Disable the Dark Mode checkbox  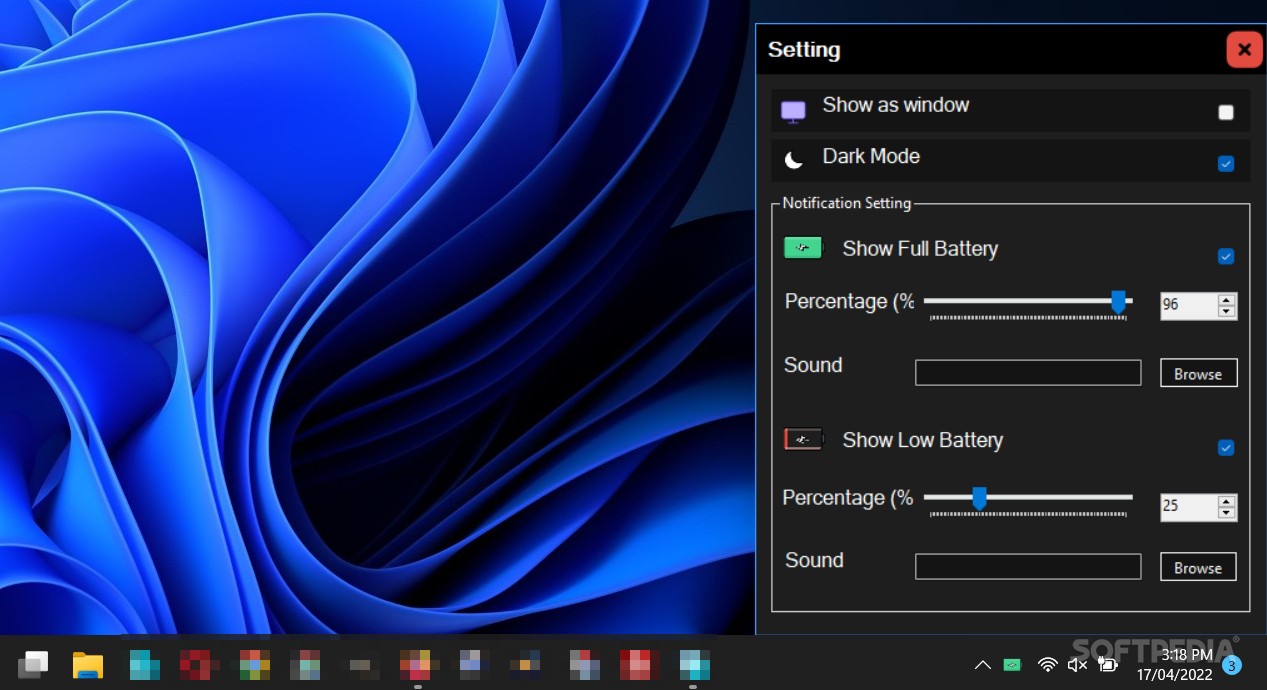point(1226,164)
